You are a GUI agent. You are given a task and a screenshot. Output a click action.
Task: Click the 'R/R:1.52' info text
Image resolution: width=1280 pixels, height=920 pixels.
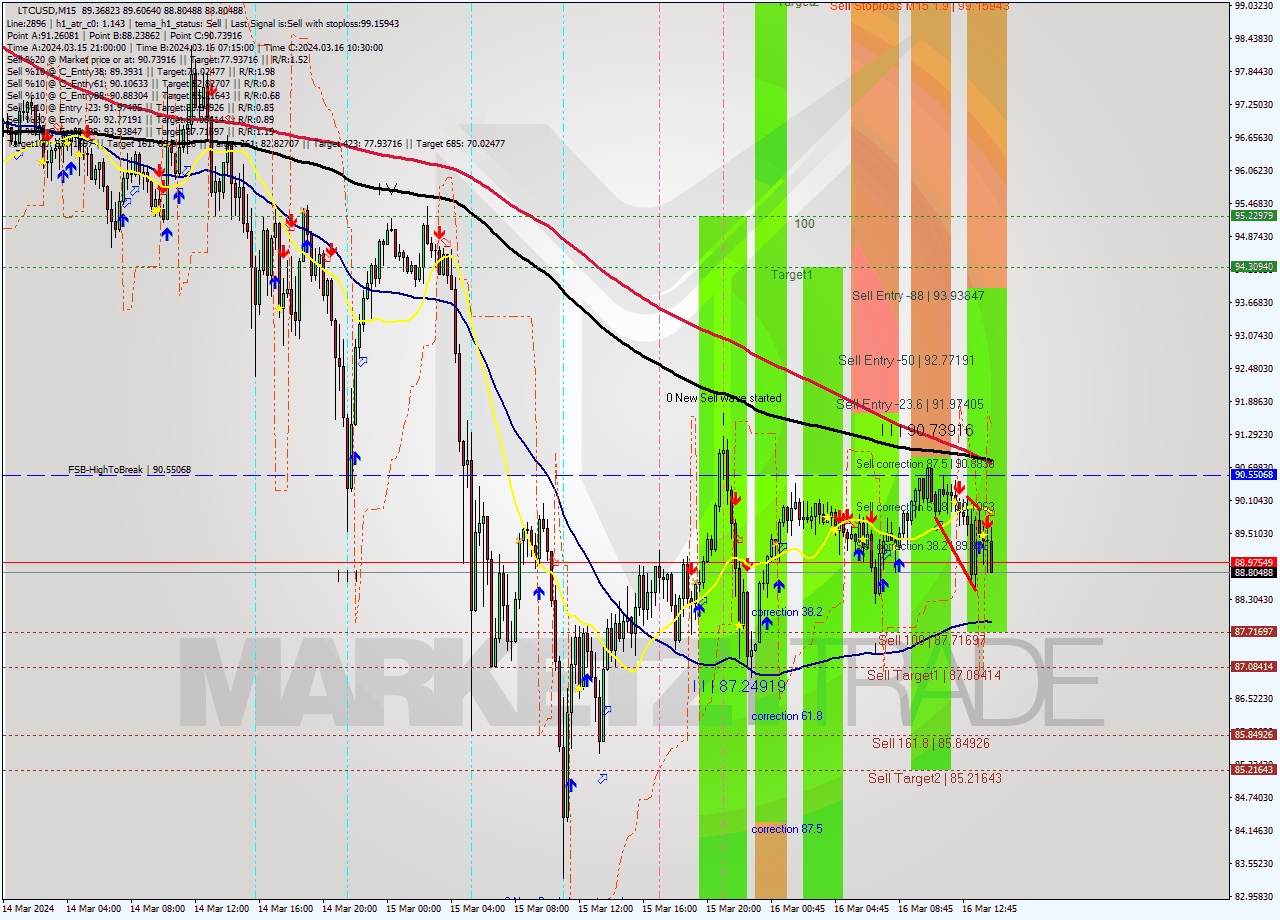(x=290, y=60)
